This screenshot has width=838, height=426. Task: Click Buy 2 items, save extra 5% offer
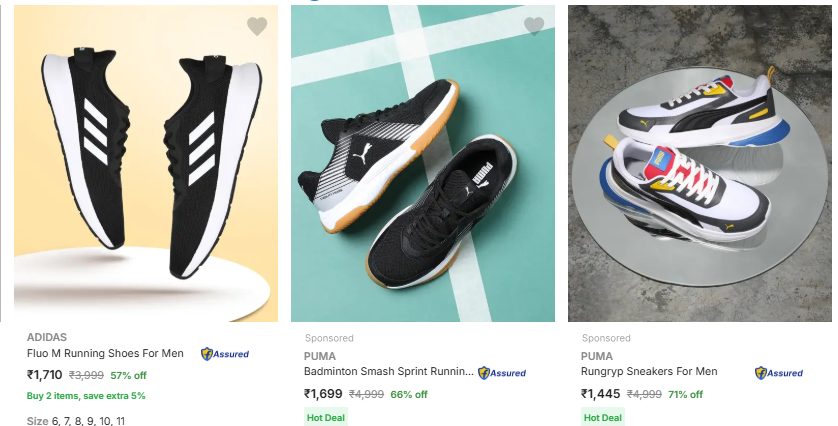coord(86,396)
